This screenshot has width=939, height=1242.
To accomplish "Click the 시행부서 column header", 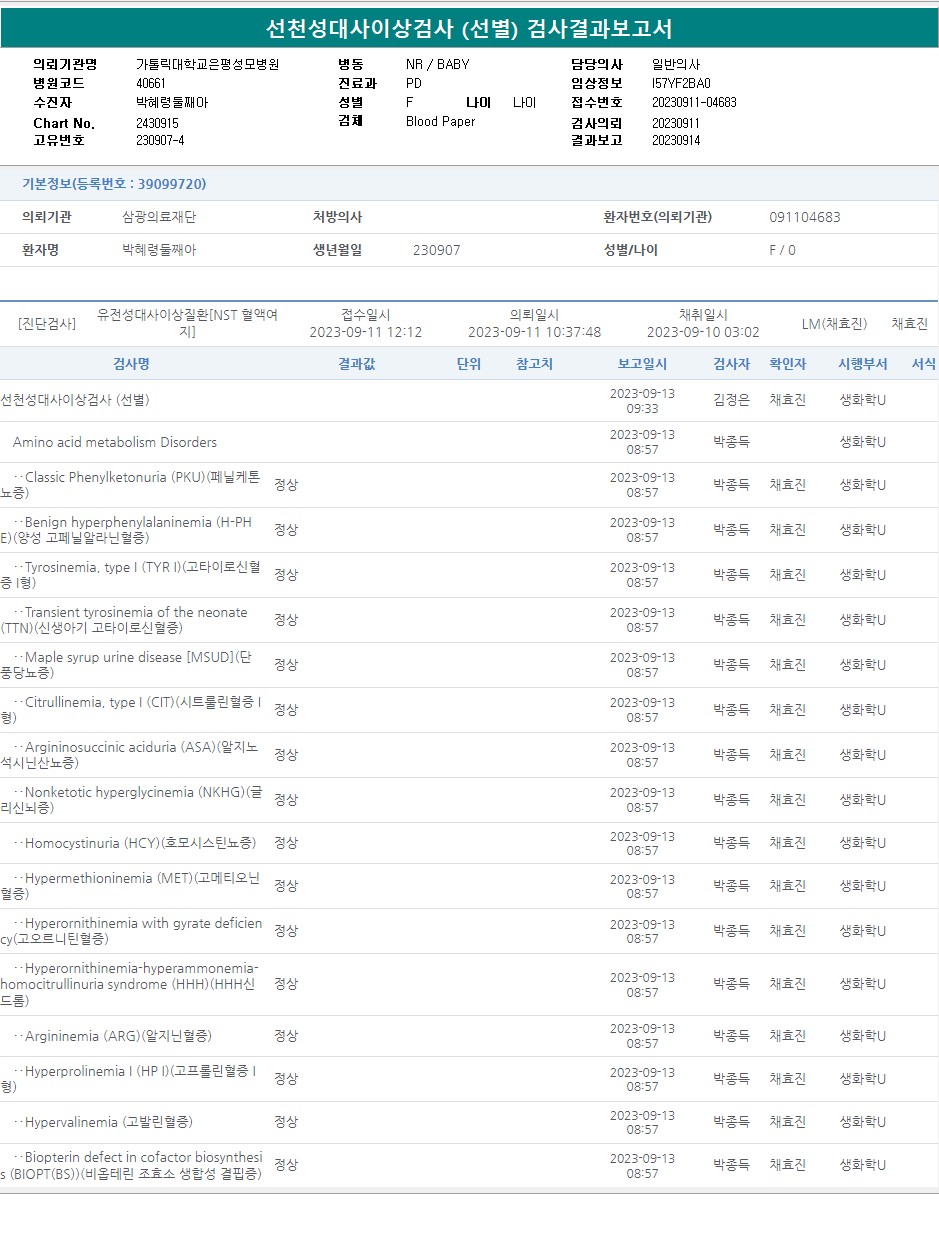I will pos(862,364).
